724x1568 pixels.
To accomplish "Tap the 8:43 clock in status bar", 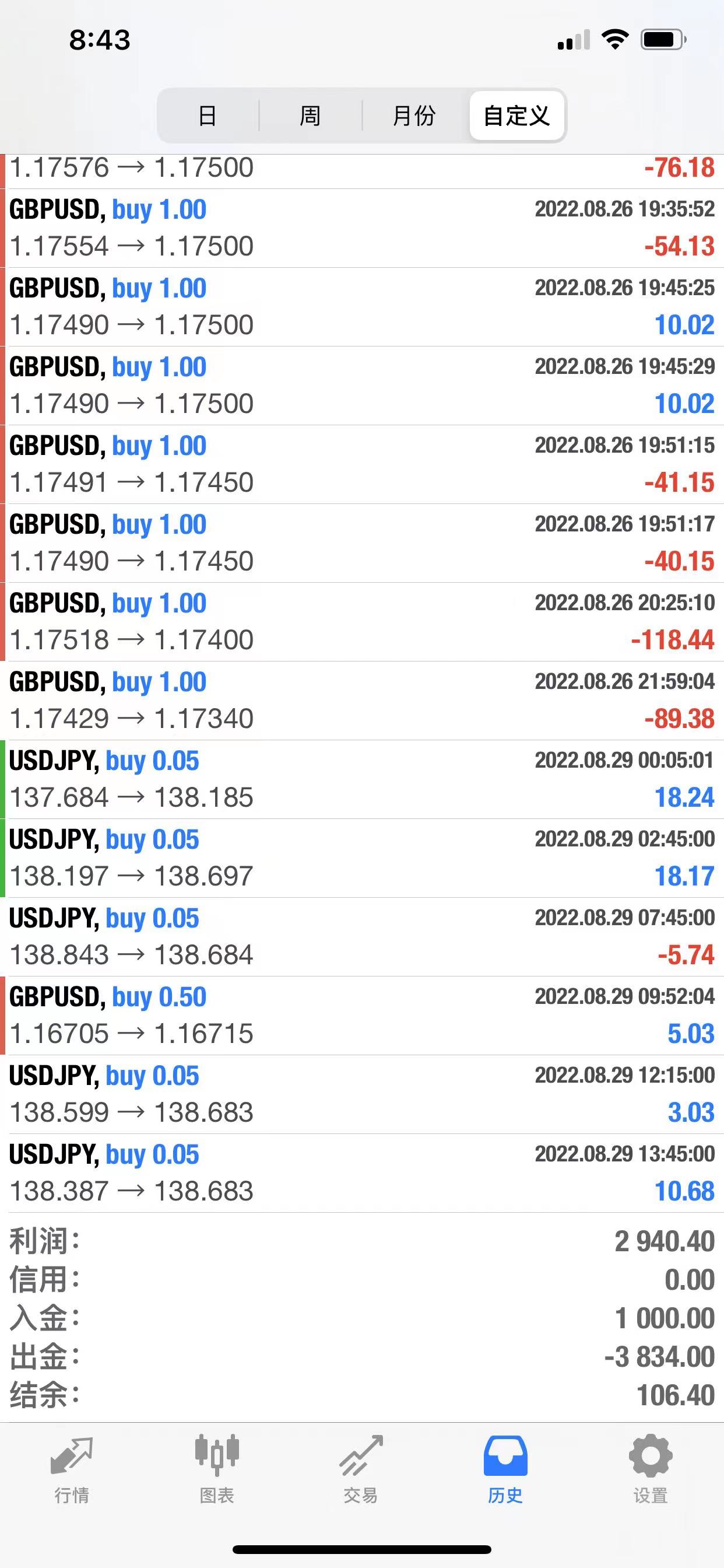I will point(100,40).
